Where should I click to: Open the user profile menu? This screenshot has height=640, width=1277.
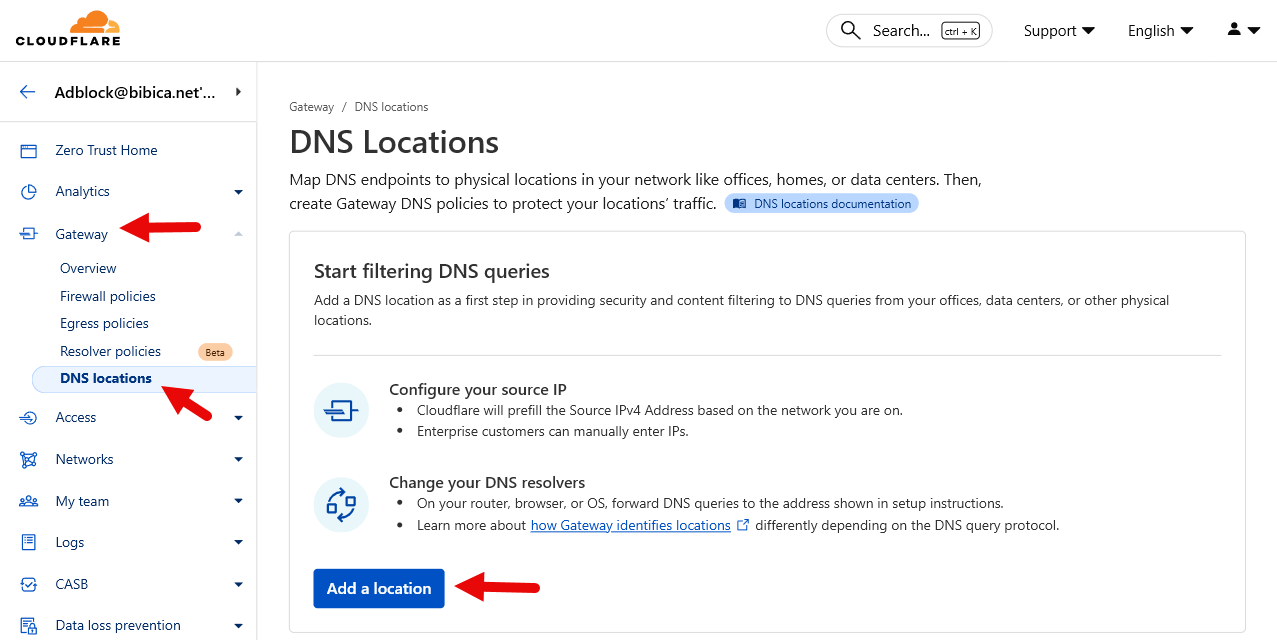1243,30
